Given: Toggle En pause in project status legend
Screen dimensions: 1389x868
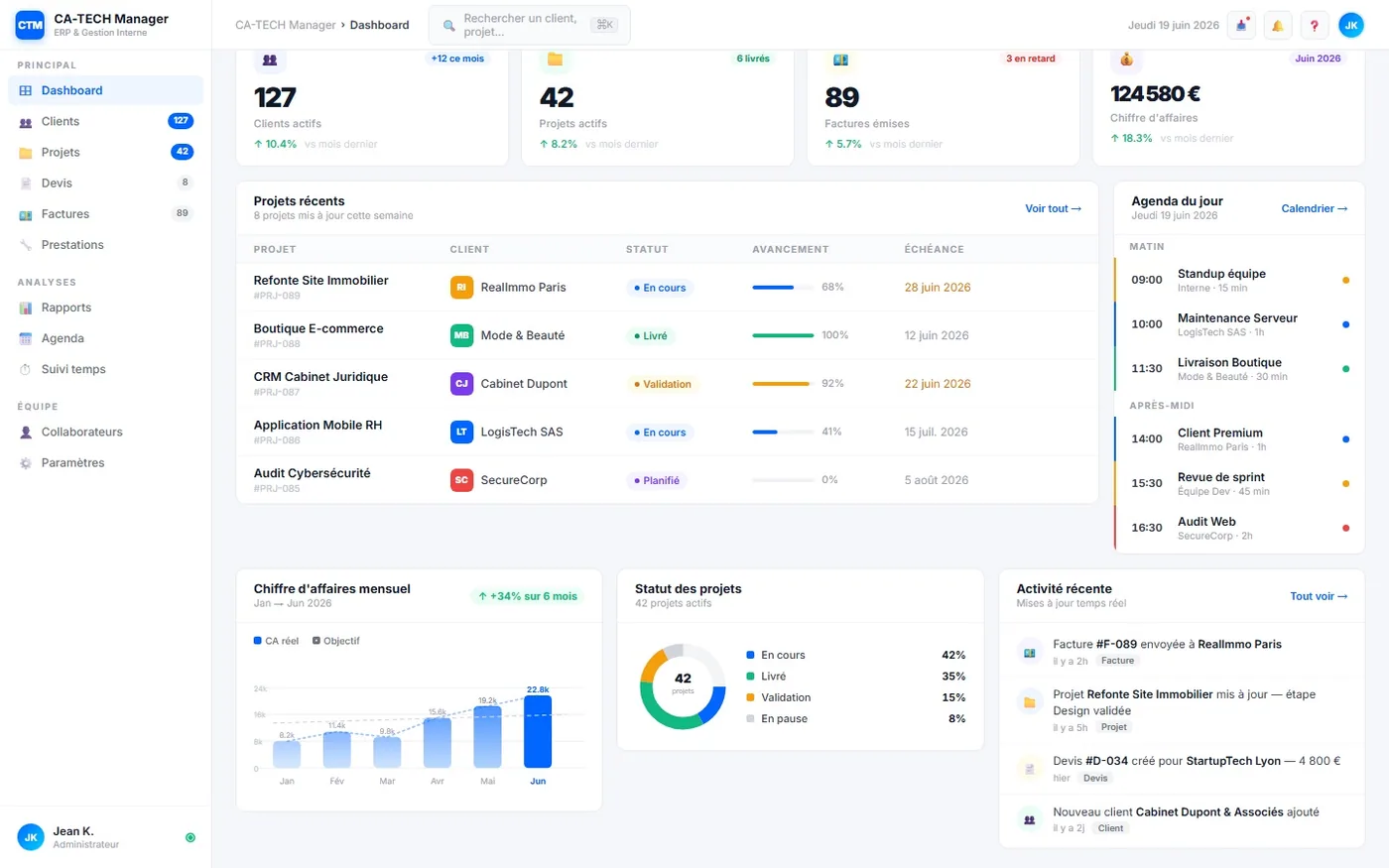Looking at the screenshot, I should click(855, 719).
